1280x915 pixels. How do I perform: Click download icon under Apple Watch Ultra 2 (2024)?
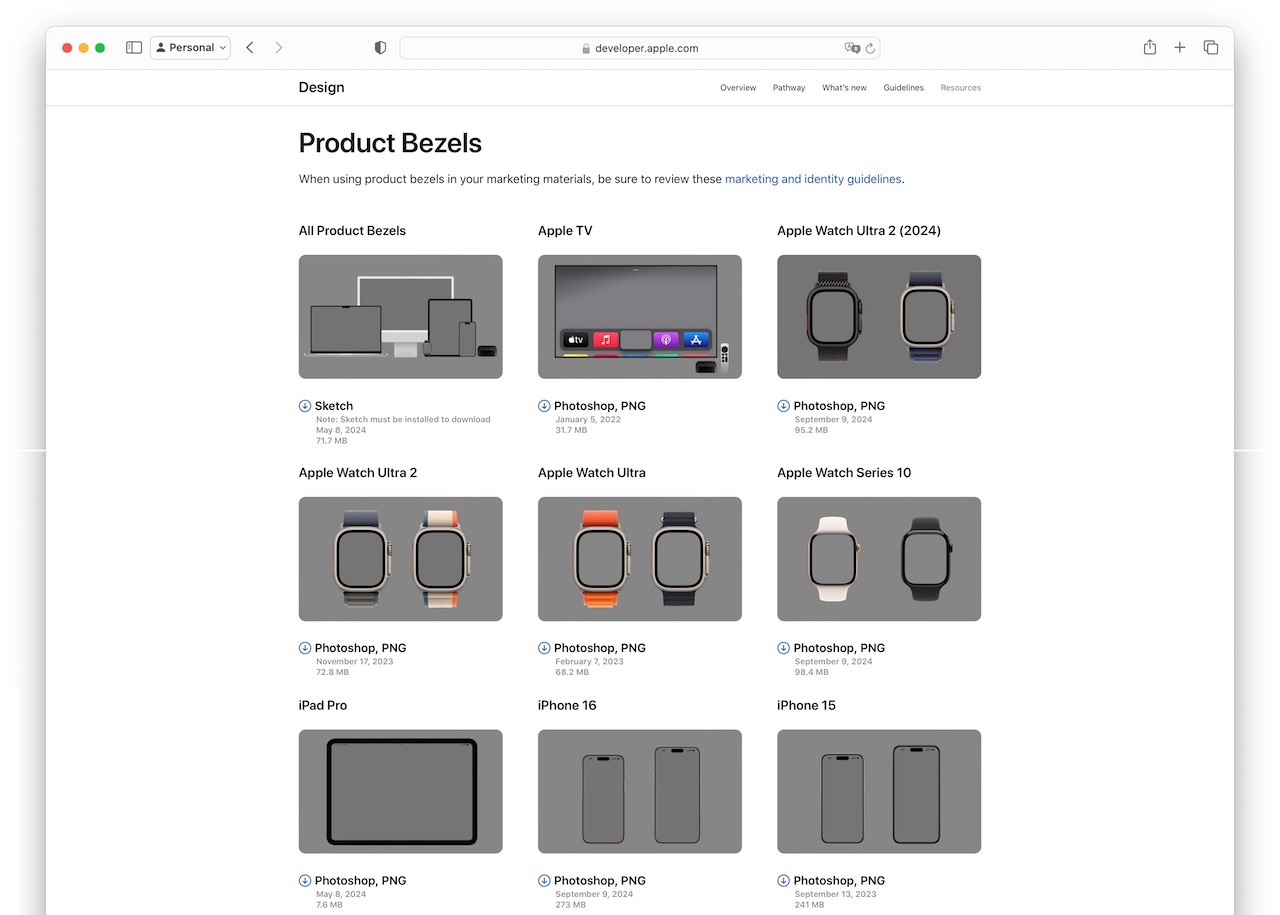click(x=783, y=406)
